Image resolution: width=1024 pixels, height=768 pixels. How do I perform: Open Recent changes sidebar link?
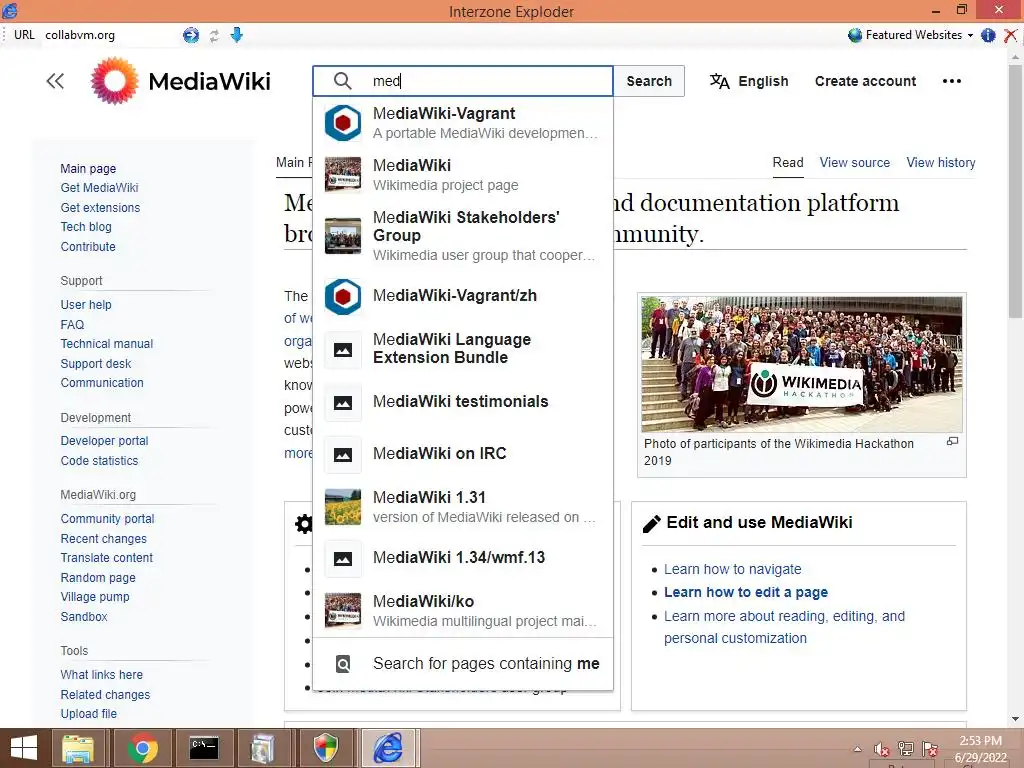103,539
